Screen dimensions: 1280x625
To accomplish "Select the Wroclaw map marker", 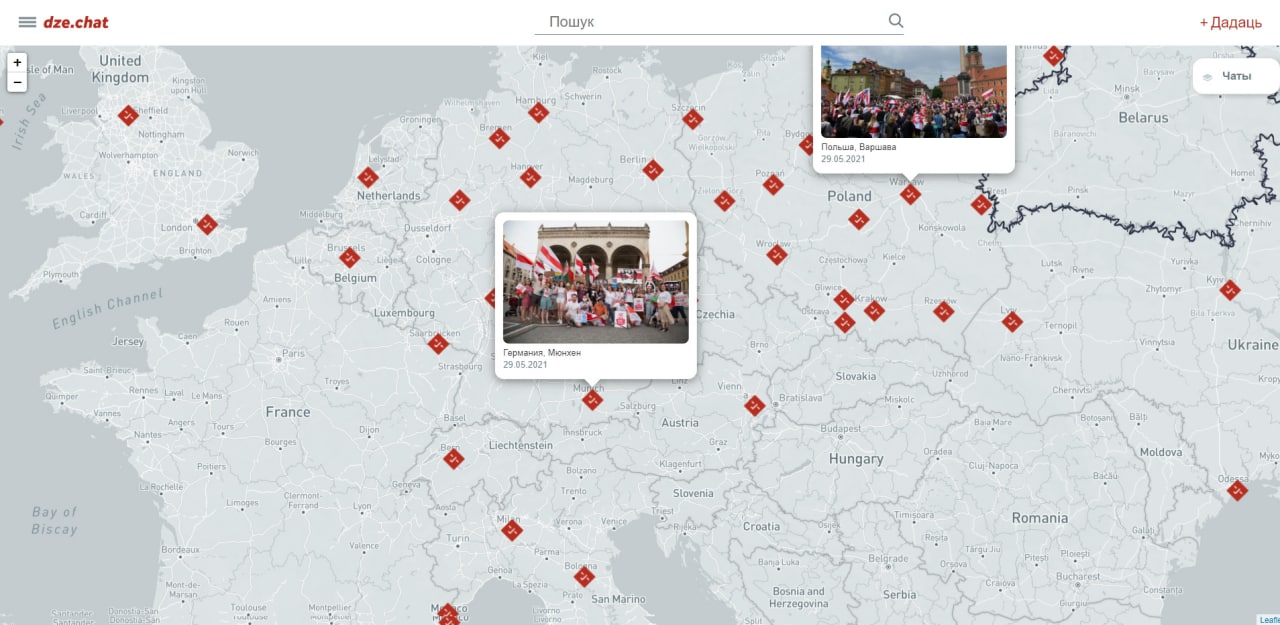I will tap(777, 254).
